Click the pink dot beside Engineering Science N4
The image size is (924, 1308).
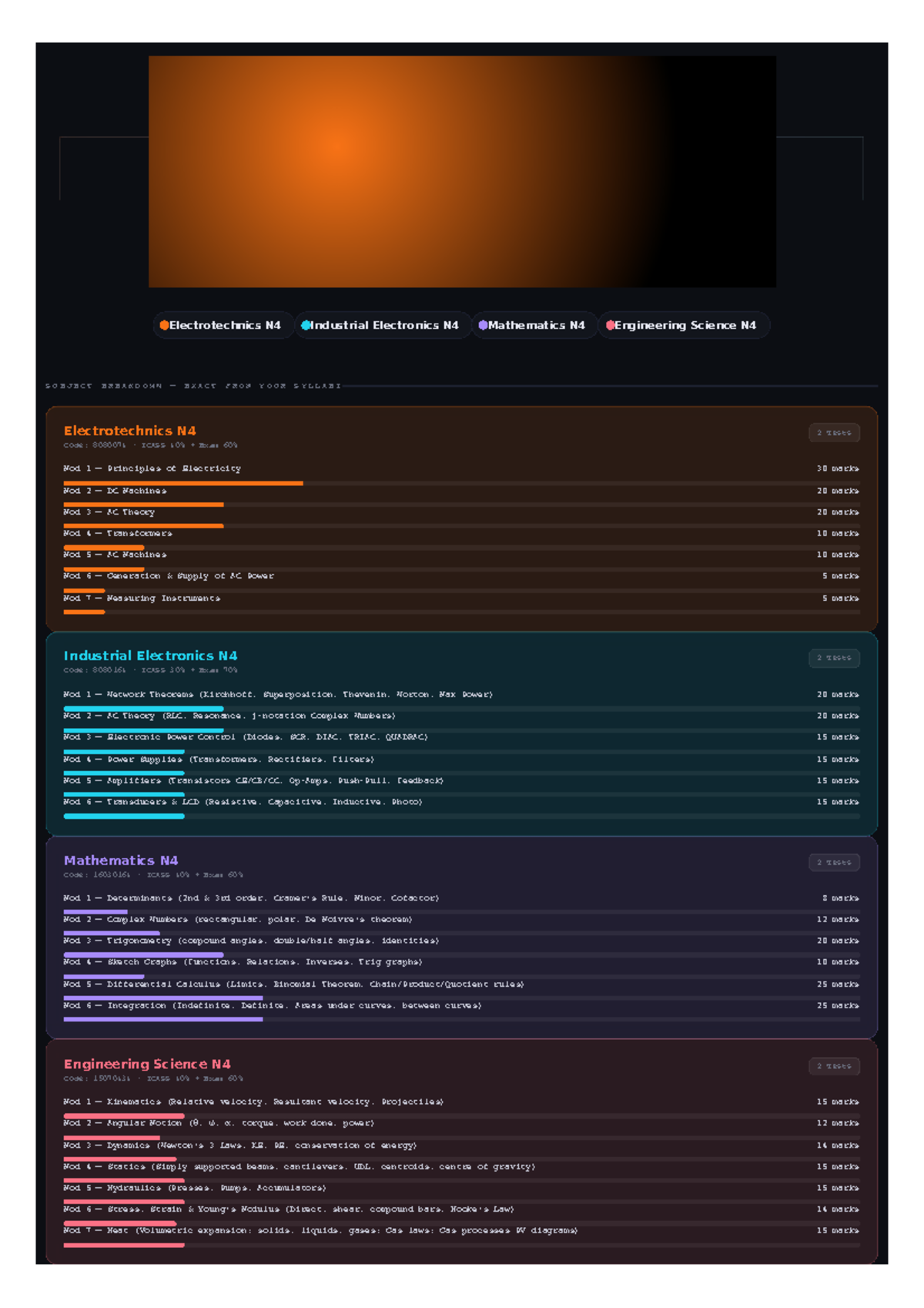[x=610, y=325]
